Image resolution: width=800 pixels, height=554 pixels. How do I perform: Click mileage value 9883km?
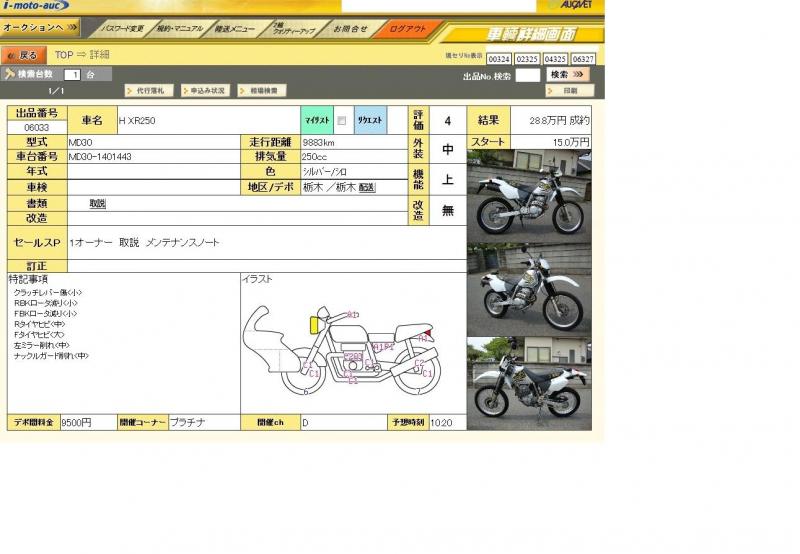point(318,142)
